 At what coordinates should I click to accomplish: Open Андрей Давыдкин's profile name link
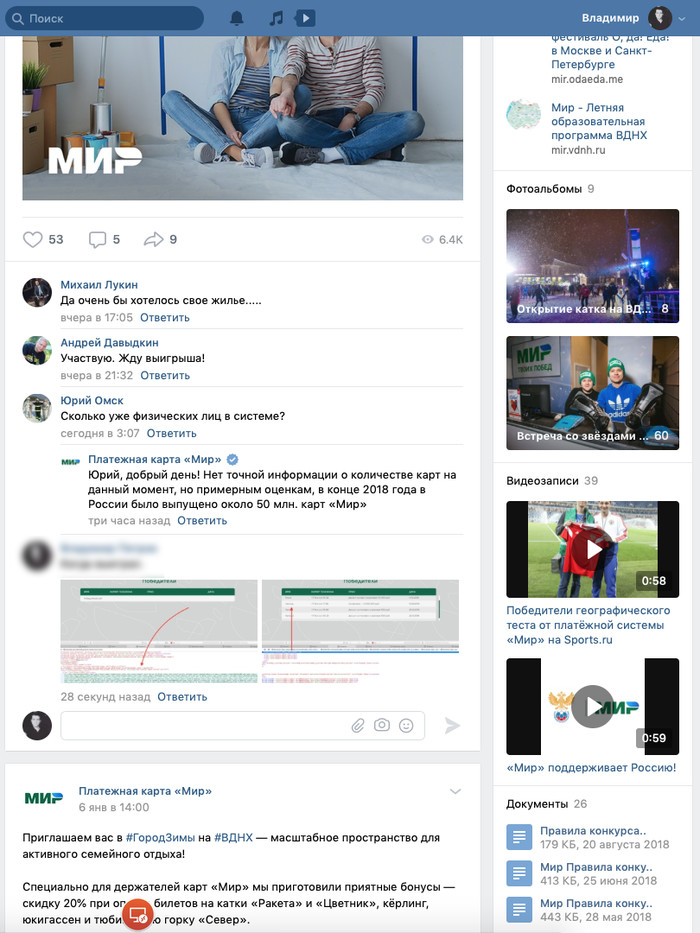(x=110, y=343)
